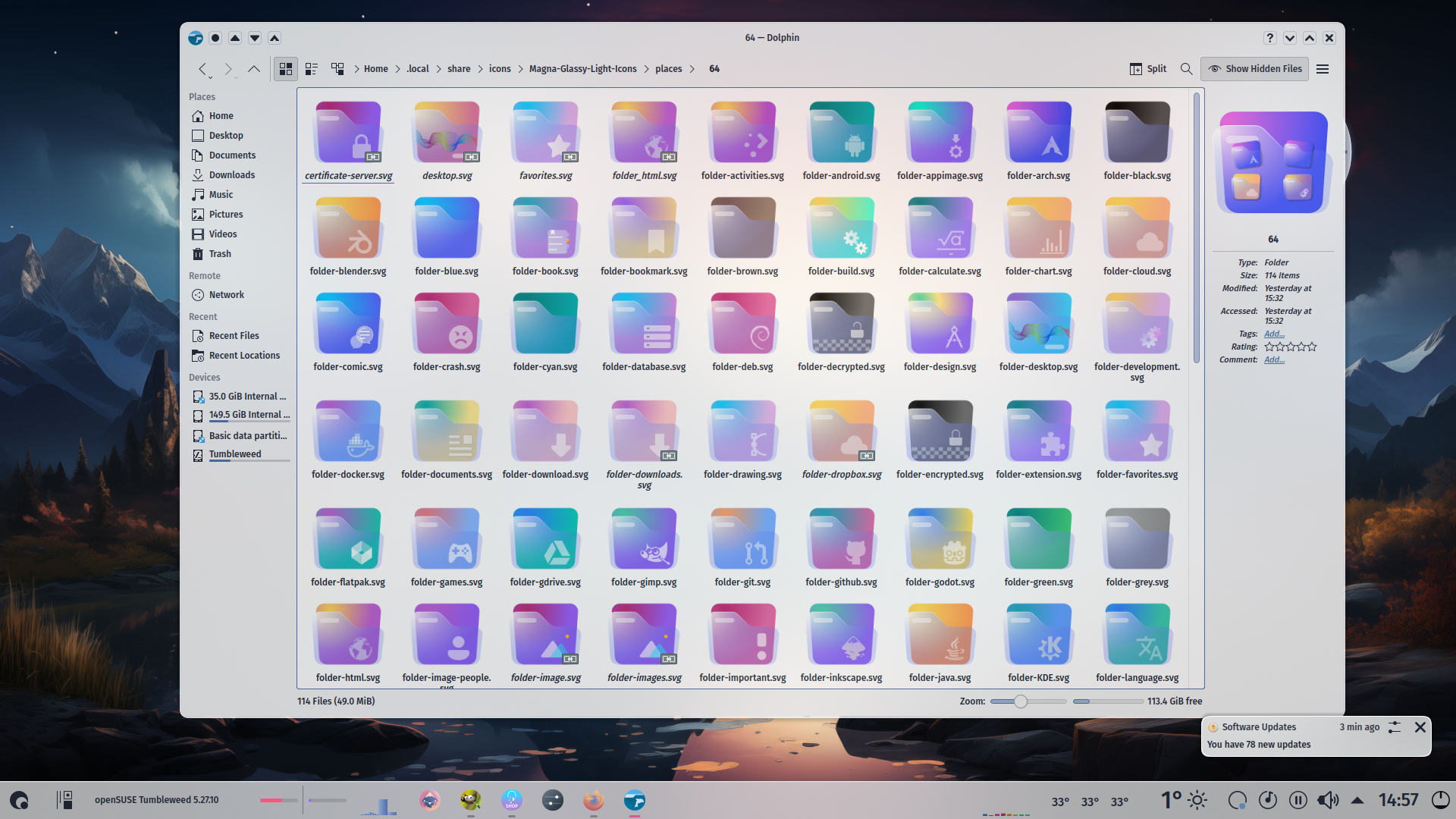Select certificate-server.svg file icon
1456x819 pixels.
tap(348, 133)
